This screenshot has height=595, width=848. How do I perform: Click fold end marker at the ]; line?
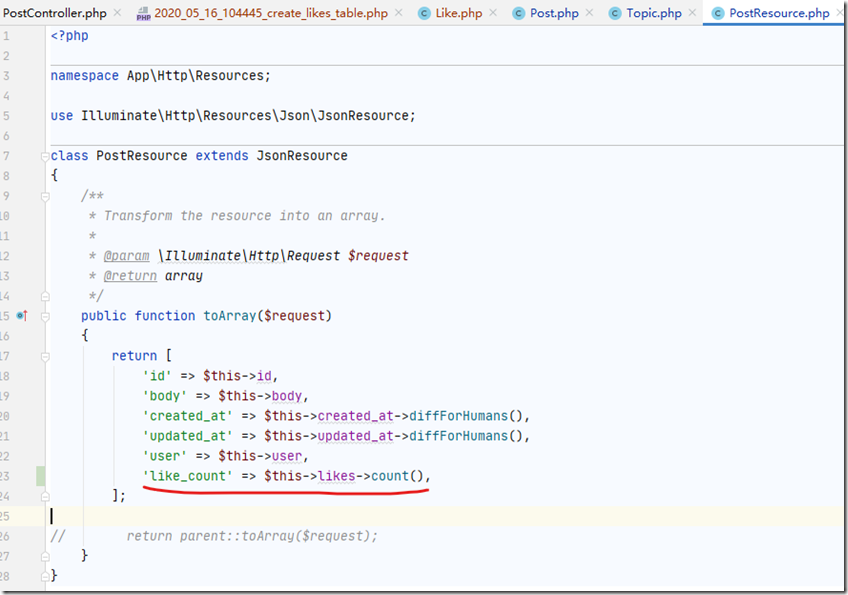[45, 496]
